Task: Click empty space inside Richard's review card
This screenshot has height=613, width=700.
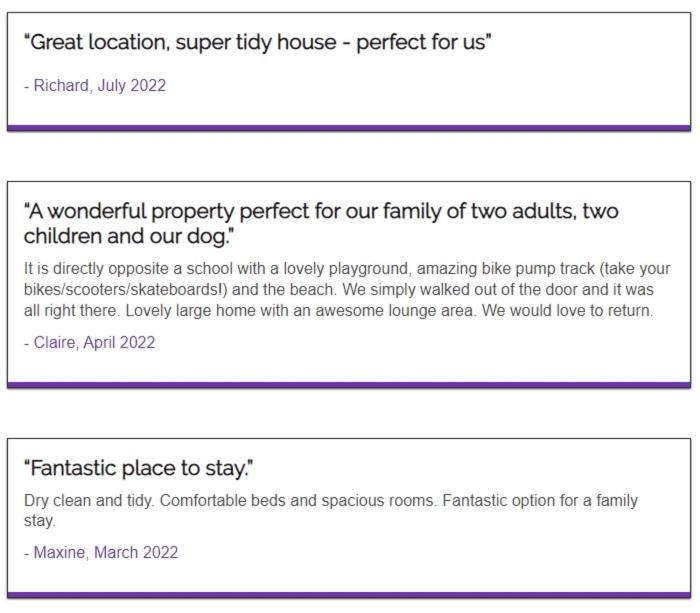Action: [446, 89]
